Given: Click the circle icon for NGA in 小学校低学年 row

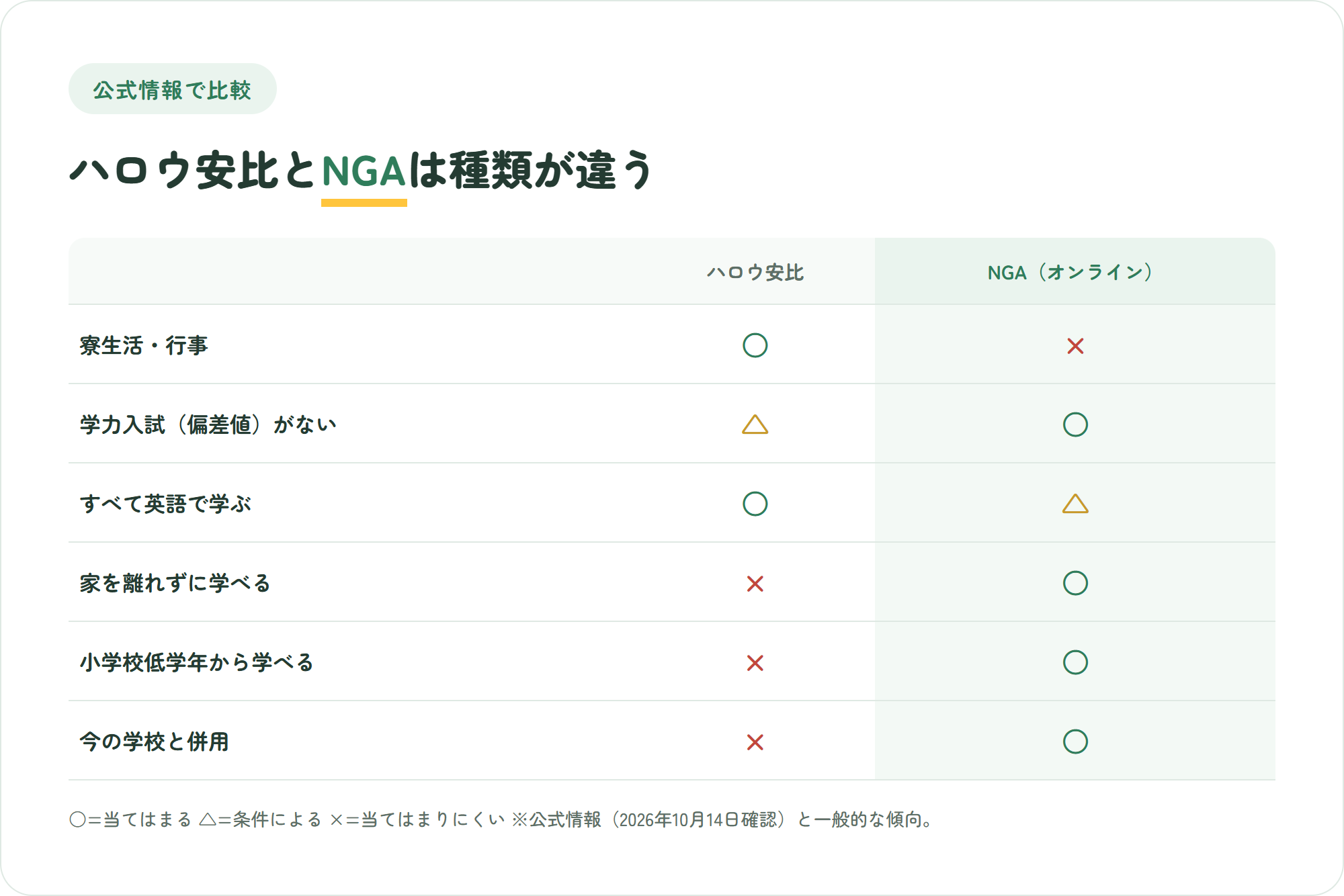Looking at the screenshot, I should tap(1075, 662).
